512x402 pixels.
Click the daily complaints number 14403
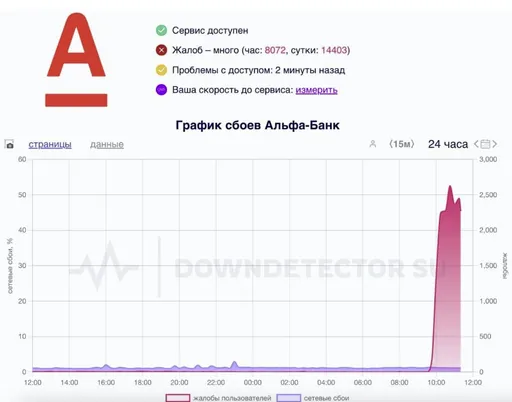tap(334, 50)
